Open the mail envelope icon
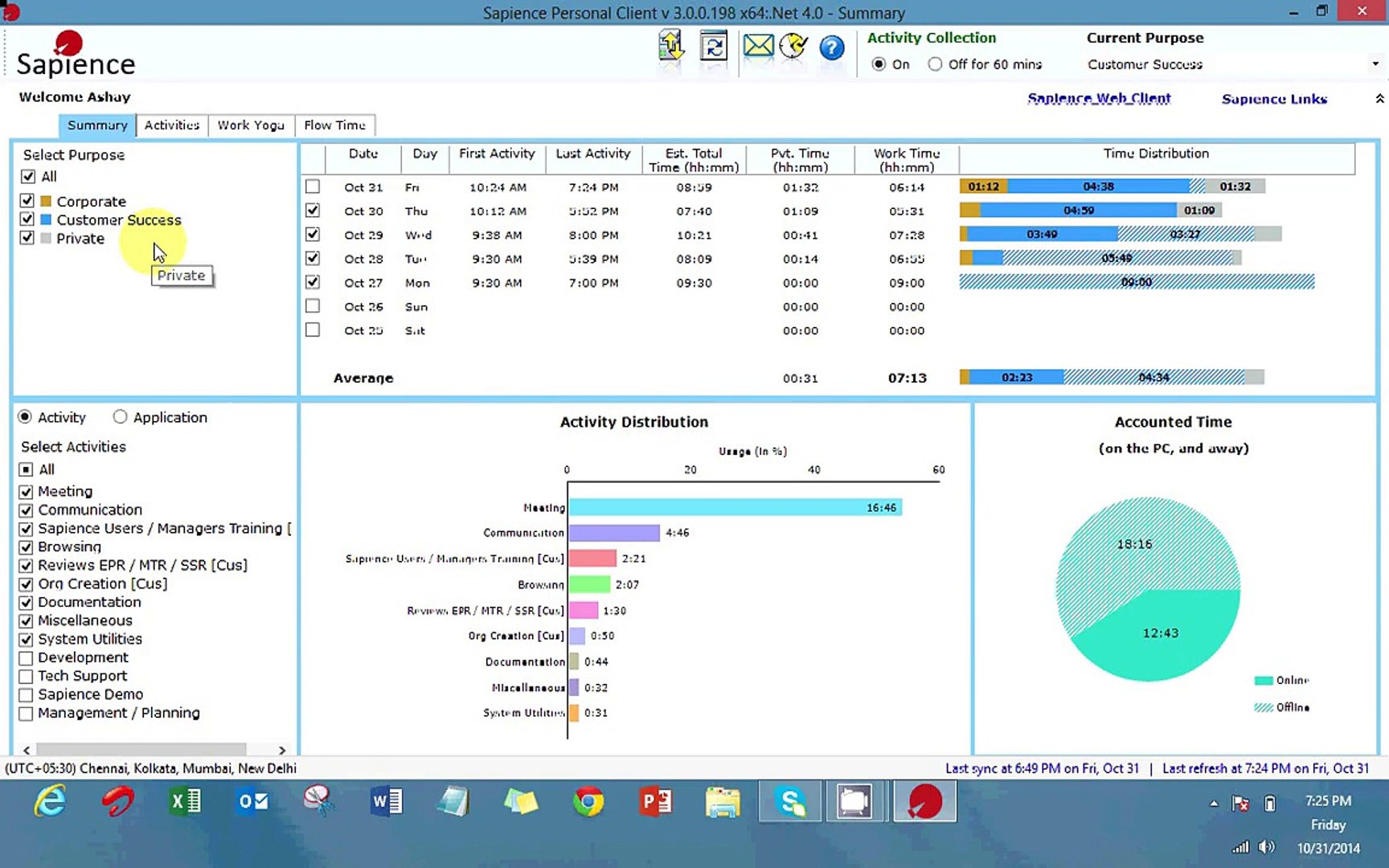The height and width of the screenshot is (868, 1389). pyautogui.click(x=757, y=47)
